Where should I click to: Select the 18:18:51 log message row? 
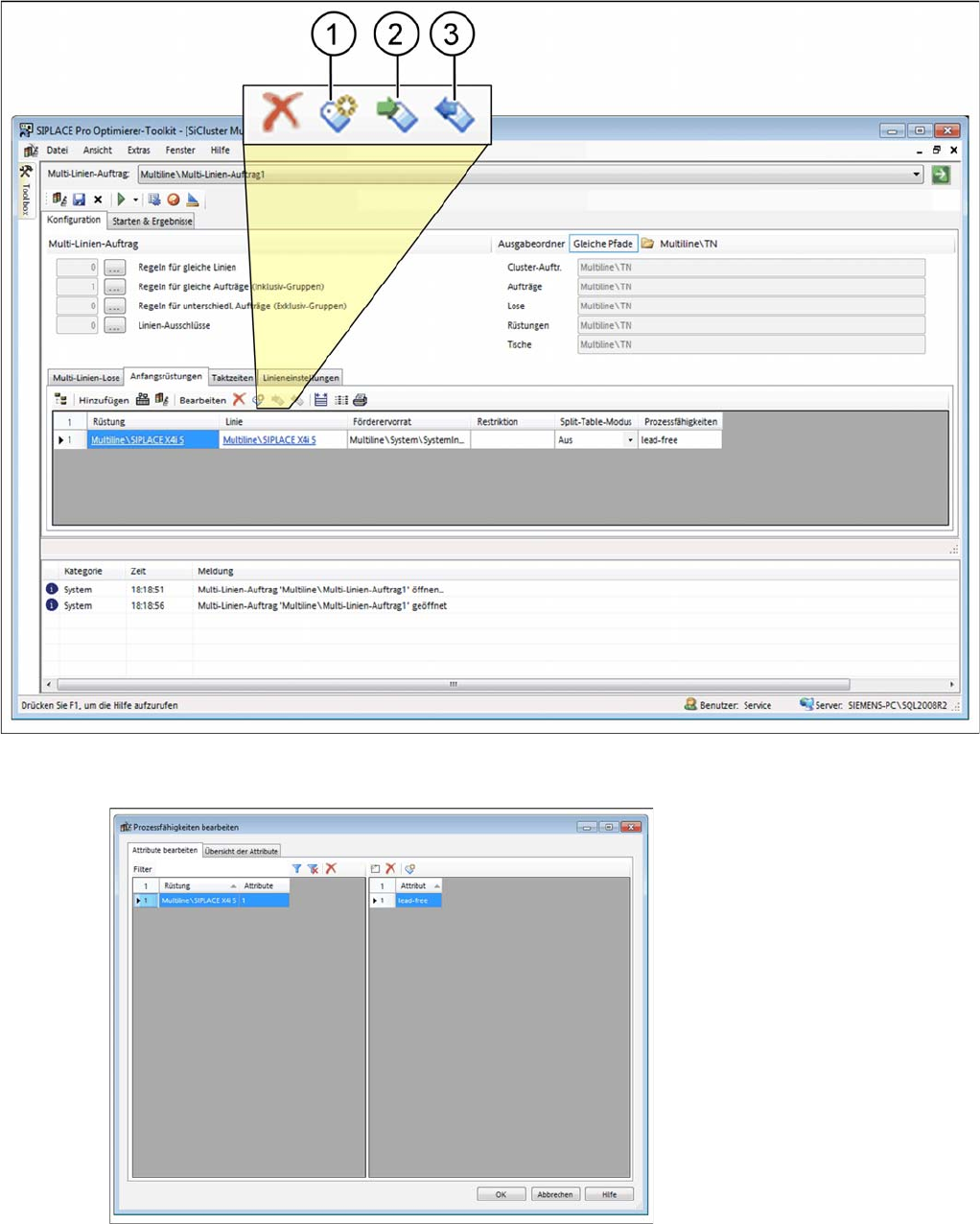pos(499,590)
